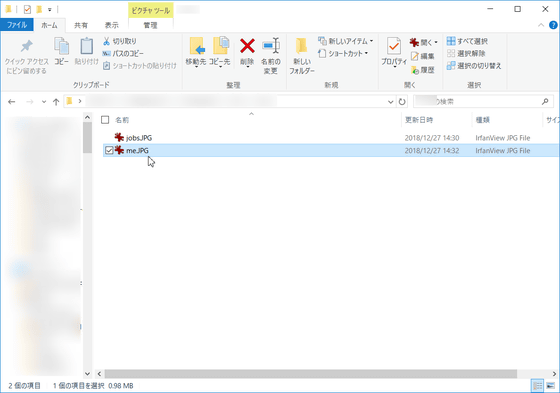
Task: Switch to Home (ホーム) tab
Action: pos(49,25)
